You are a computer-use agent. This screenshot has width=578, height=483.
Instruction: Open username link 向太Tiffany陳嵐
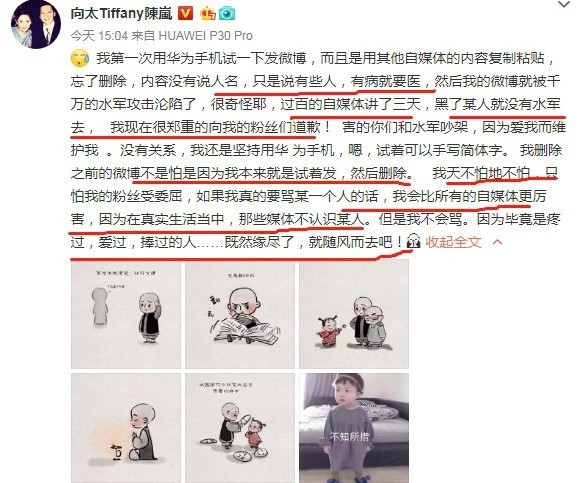121,14
